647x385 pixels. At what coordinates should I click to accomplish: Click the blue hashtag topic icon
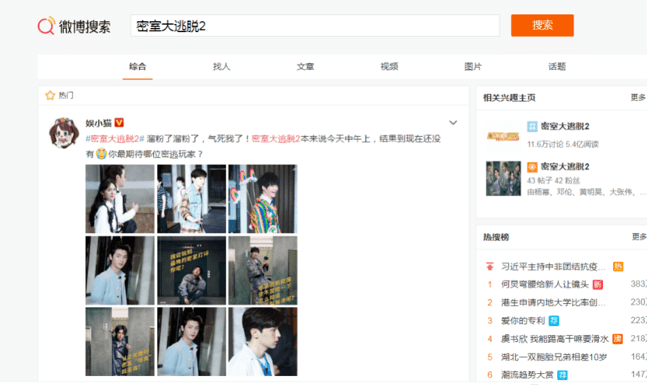click(532, 126)
